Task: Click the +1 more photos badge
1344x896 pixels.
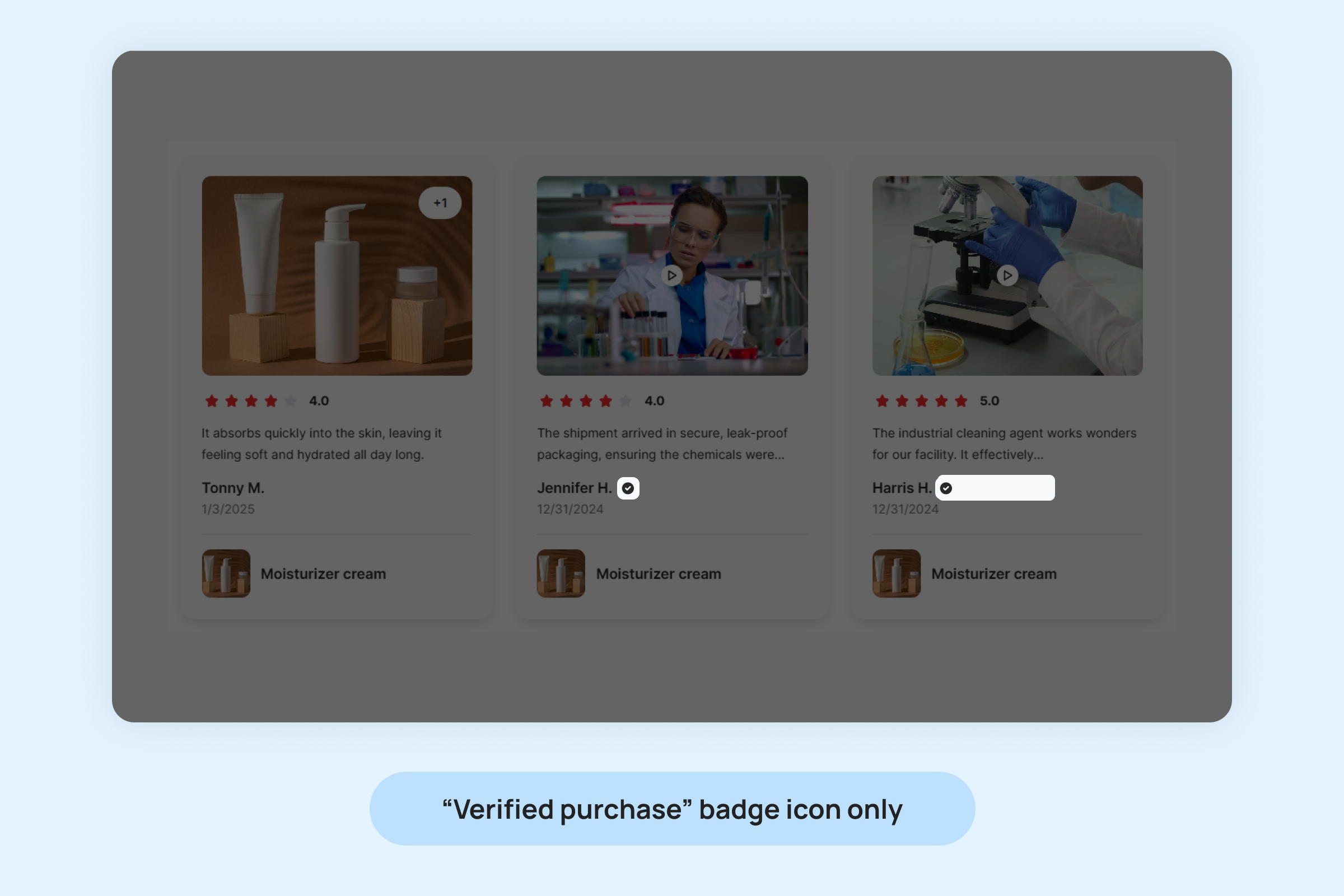Action: pyautogui.click(x=440, y=203)
